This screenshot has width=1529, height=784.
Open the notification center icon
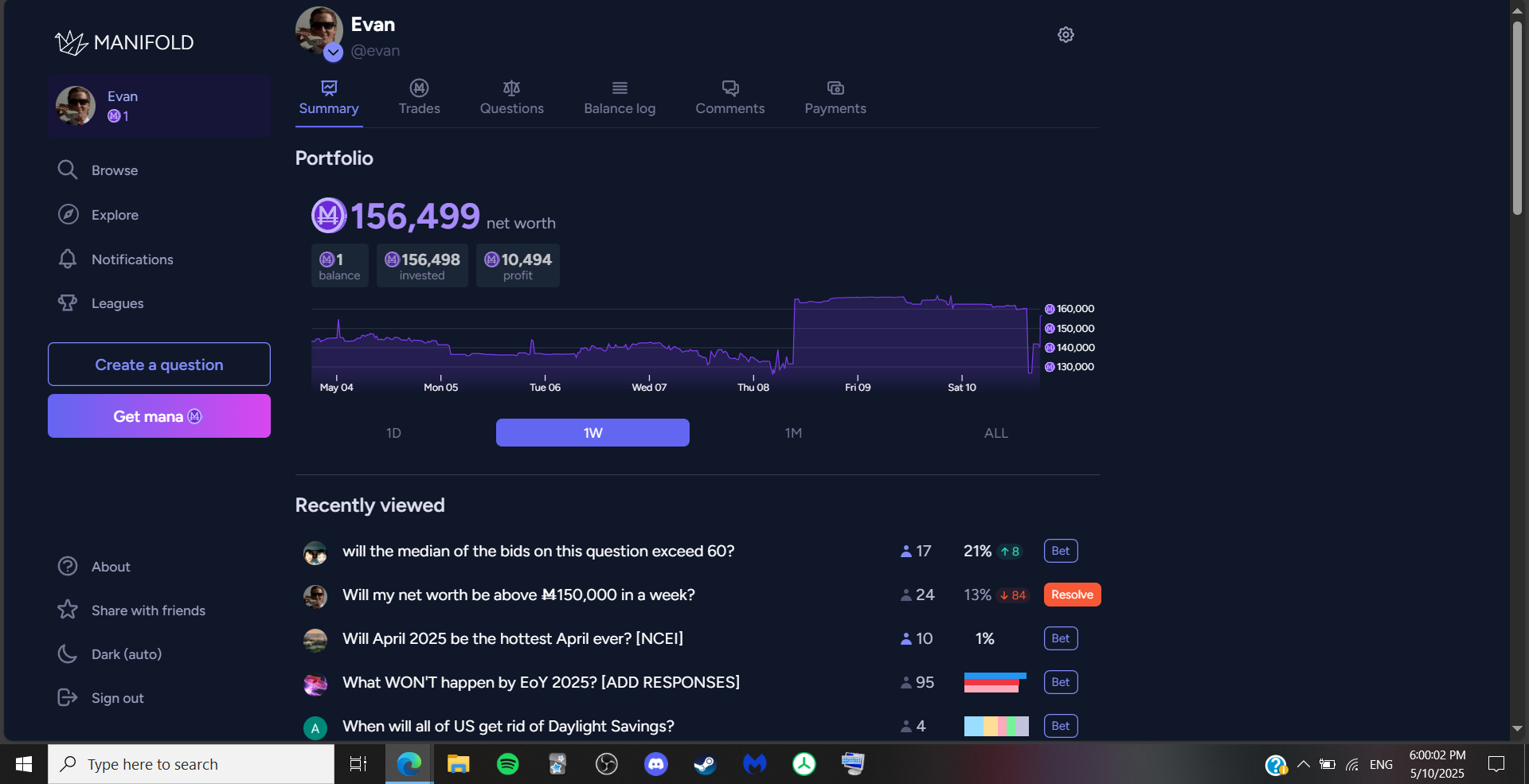point(1496,764)
